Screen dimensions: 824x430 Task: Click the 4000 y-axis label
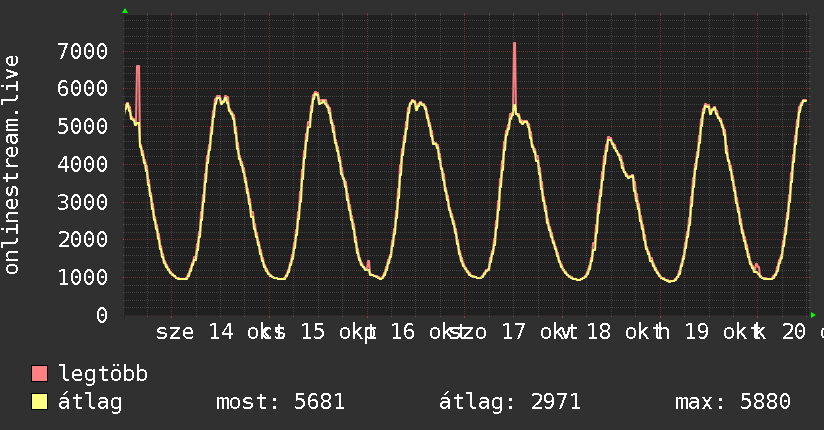pos(83,165)
